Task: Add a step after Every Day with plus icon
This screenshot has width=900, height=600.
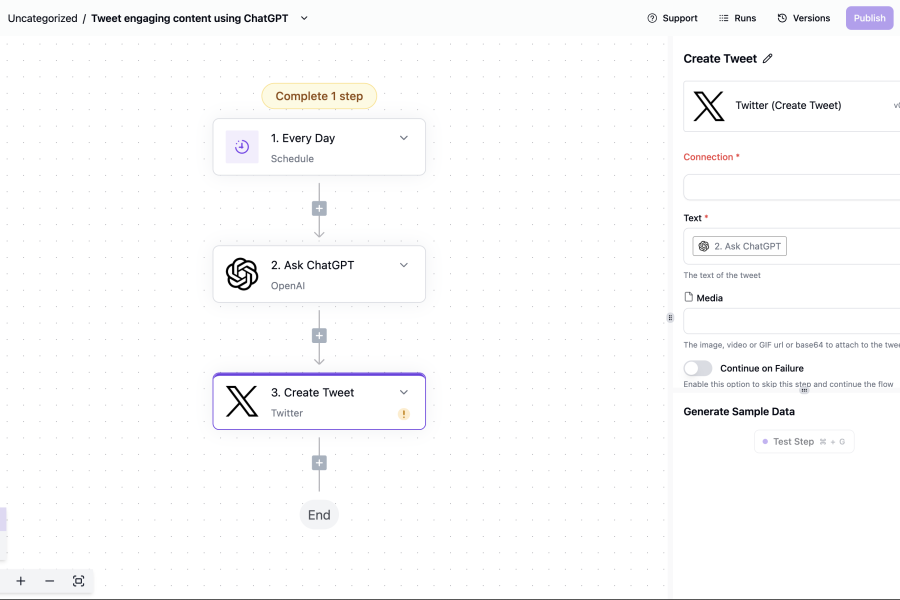Action: point(319,208)
